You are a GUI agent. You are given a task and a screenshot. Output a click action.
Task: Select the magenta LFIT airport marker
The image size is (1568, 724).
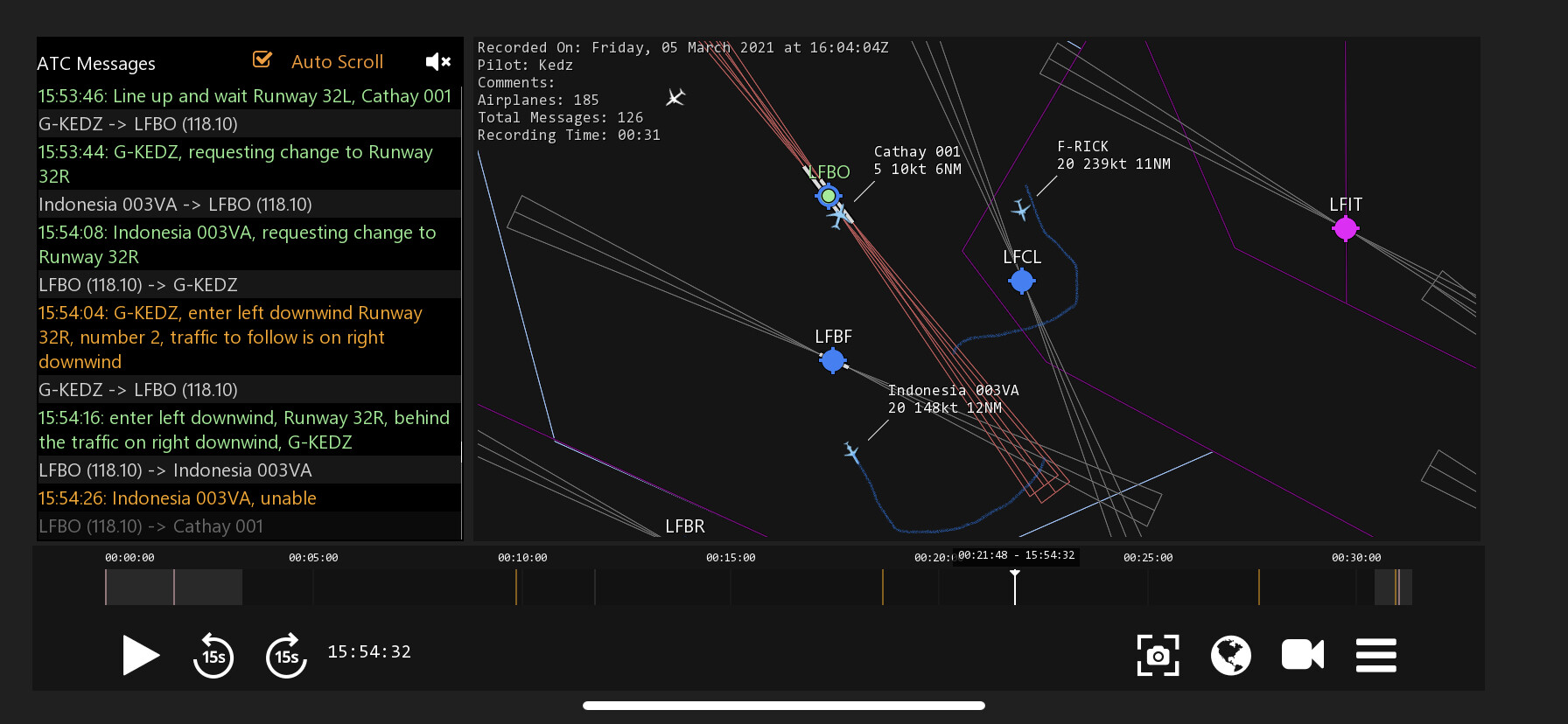1345,228
